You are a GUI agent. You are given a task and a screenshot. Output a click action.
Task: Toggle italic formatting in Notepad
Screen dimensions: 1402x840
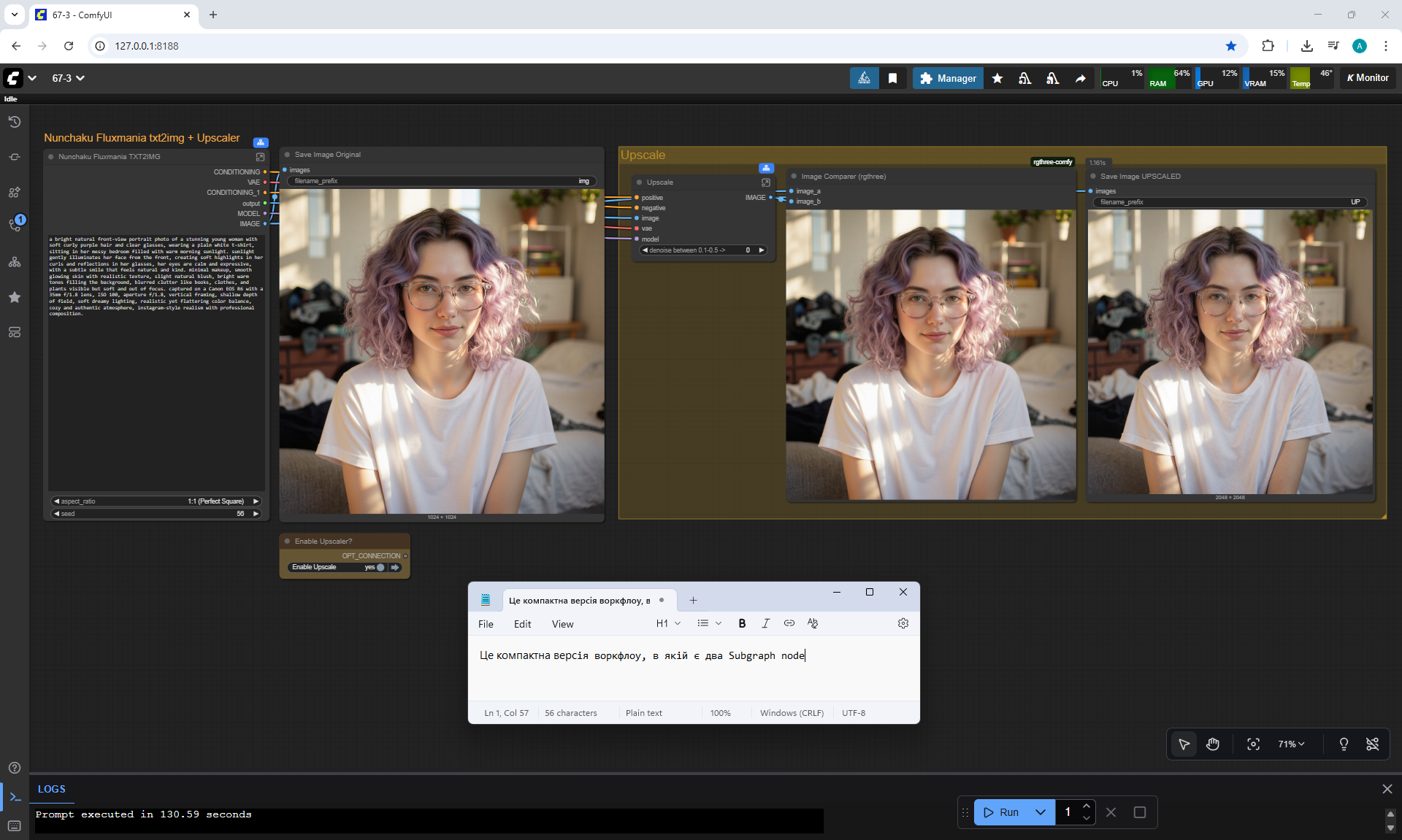pos(765,623)
